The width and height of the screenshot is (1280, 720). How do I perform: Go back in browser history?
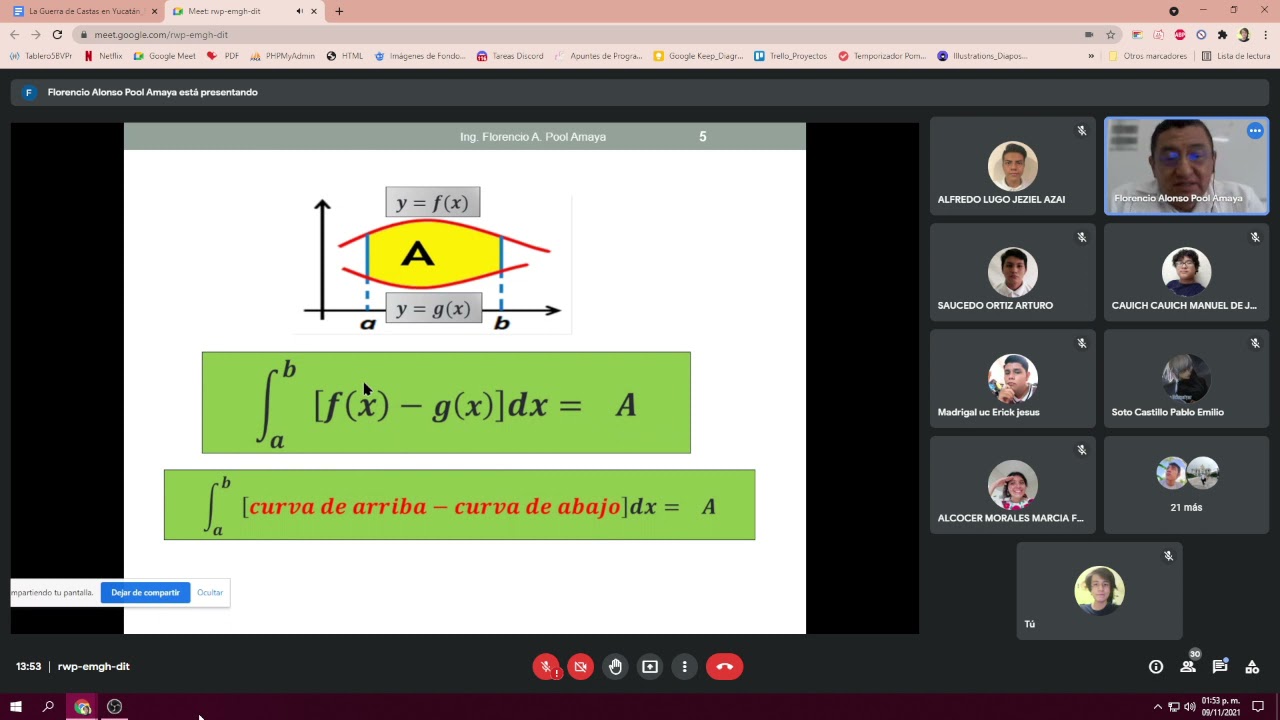(x=15, y=34)
